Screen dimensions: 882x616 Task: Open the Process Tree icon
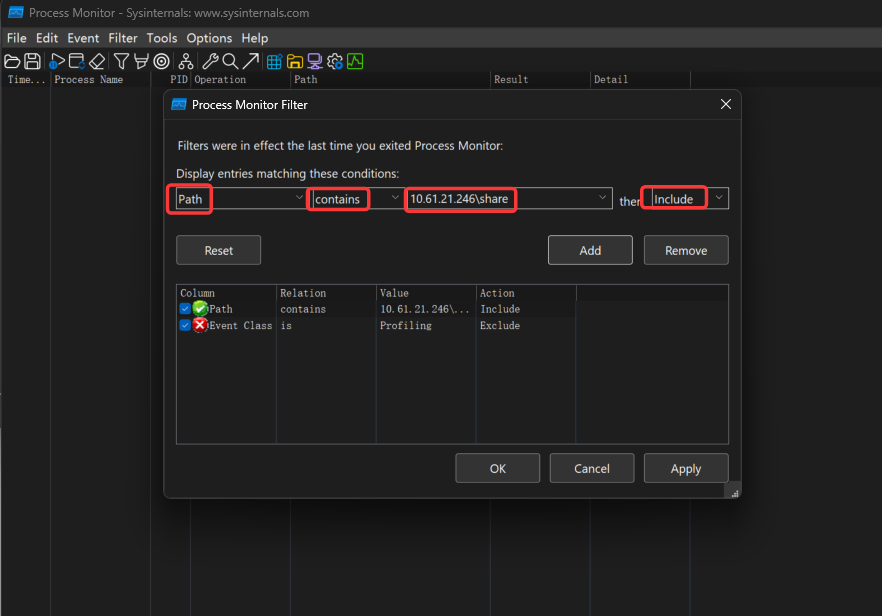click(186, 62)
